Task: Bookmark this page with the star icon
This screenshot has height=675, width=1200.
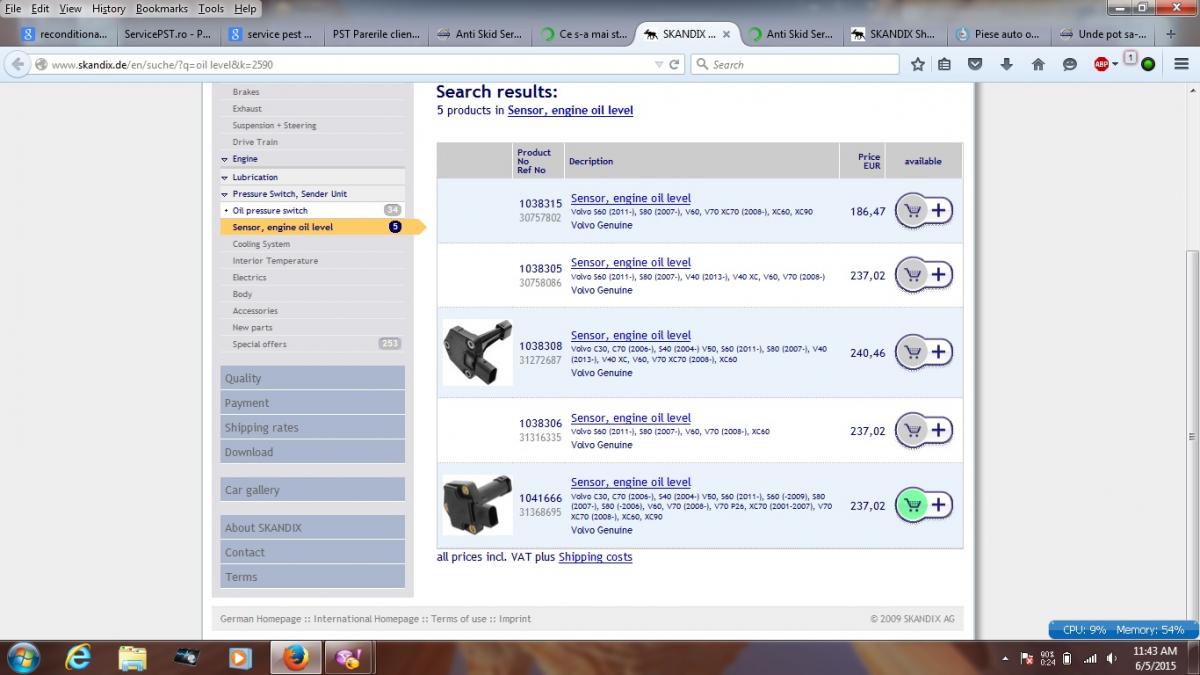Action: 918,64
